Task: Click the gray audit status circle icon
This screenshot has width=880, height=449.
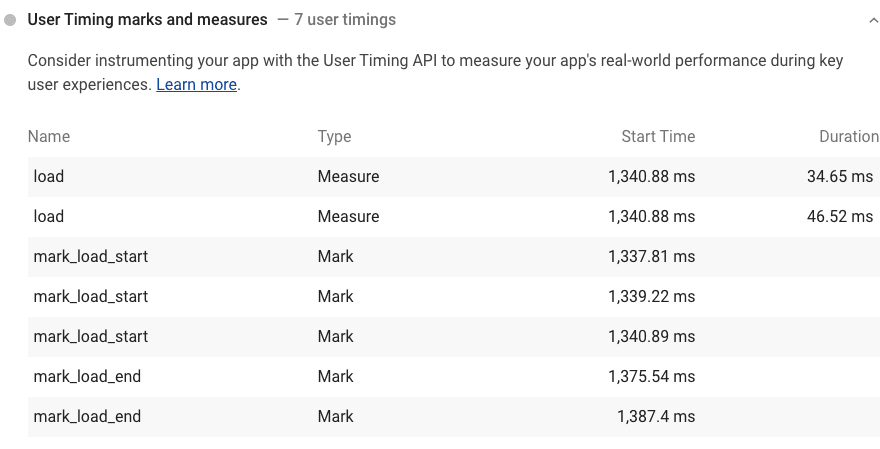Action: [10, 19]
